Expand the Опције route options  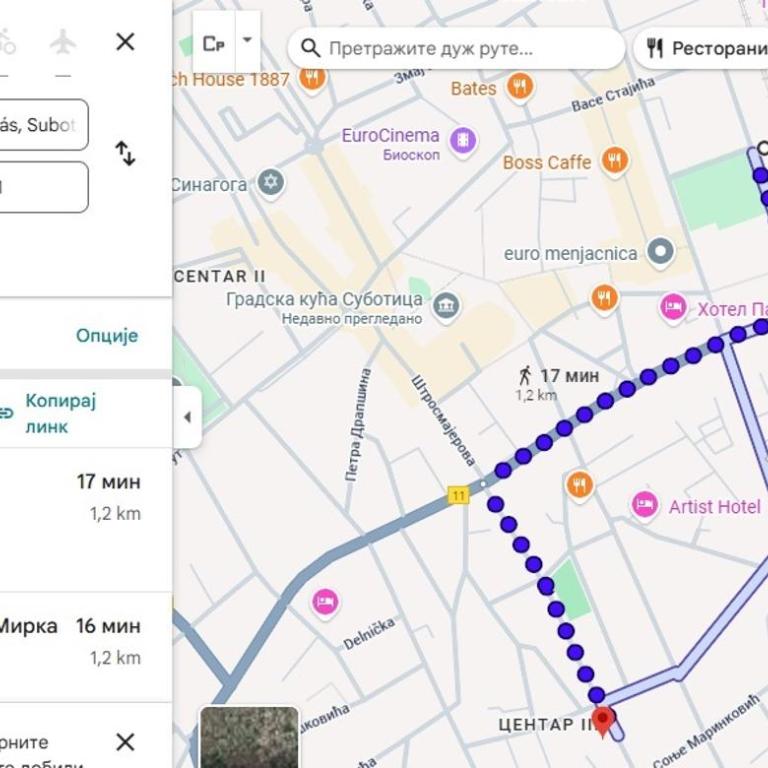[x=107, y=335]
